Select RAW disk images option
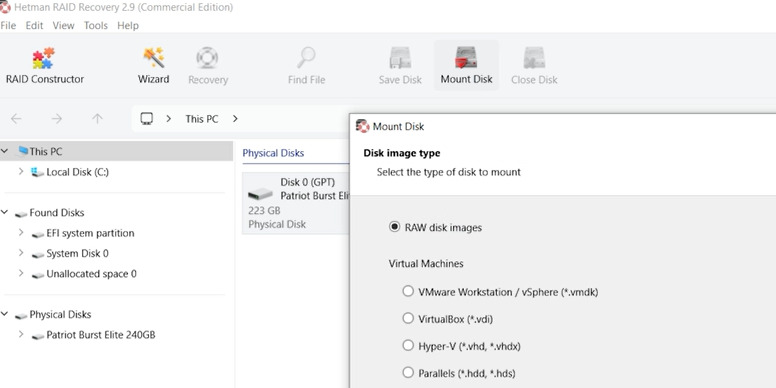This screenshot has height=388, width=776. pyautogui.click(x=394, y=227)
